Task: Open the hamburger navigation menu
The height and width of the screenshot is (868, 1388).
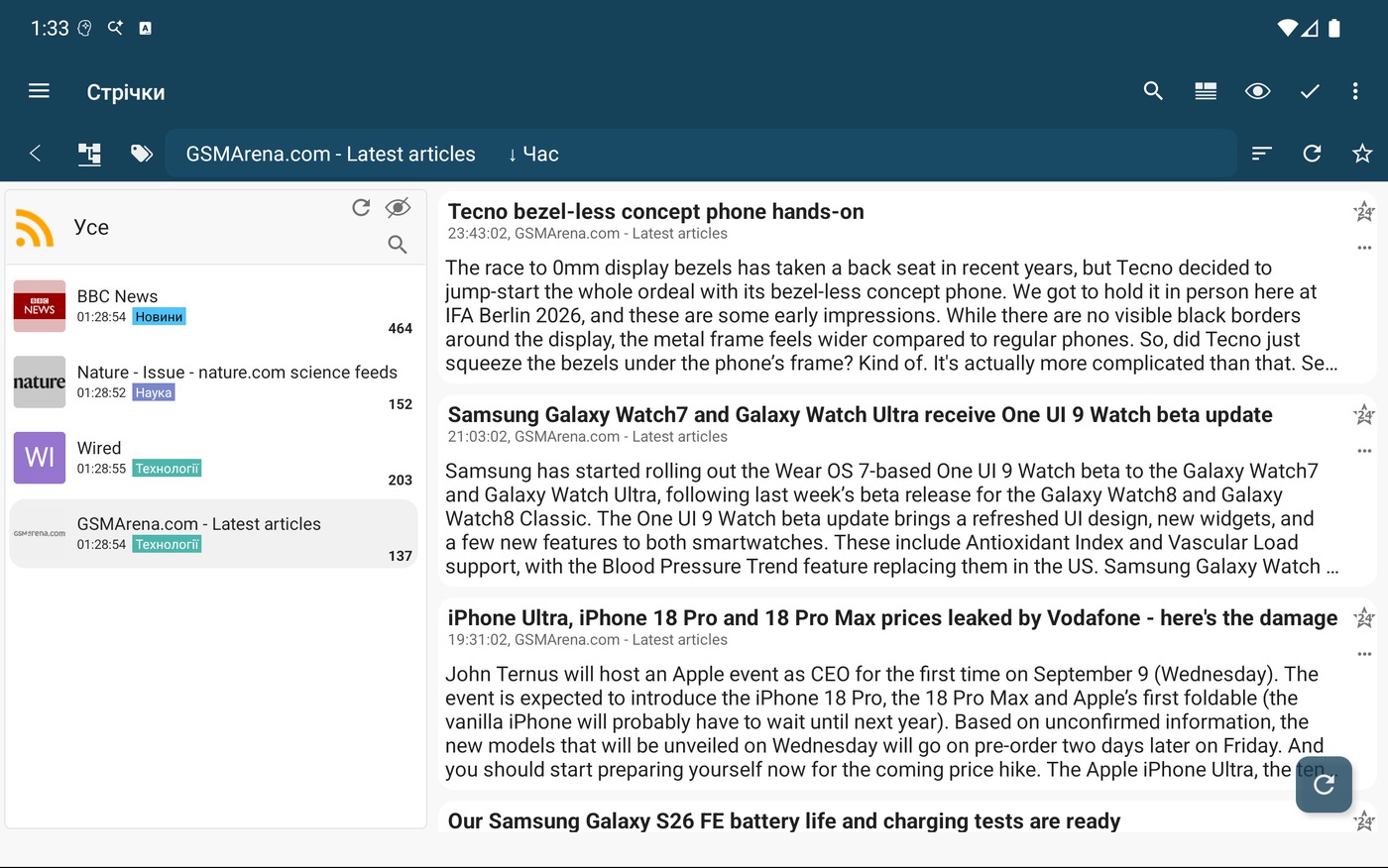Action: [x=39, y=91]
